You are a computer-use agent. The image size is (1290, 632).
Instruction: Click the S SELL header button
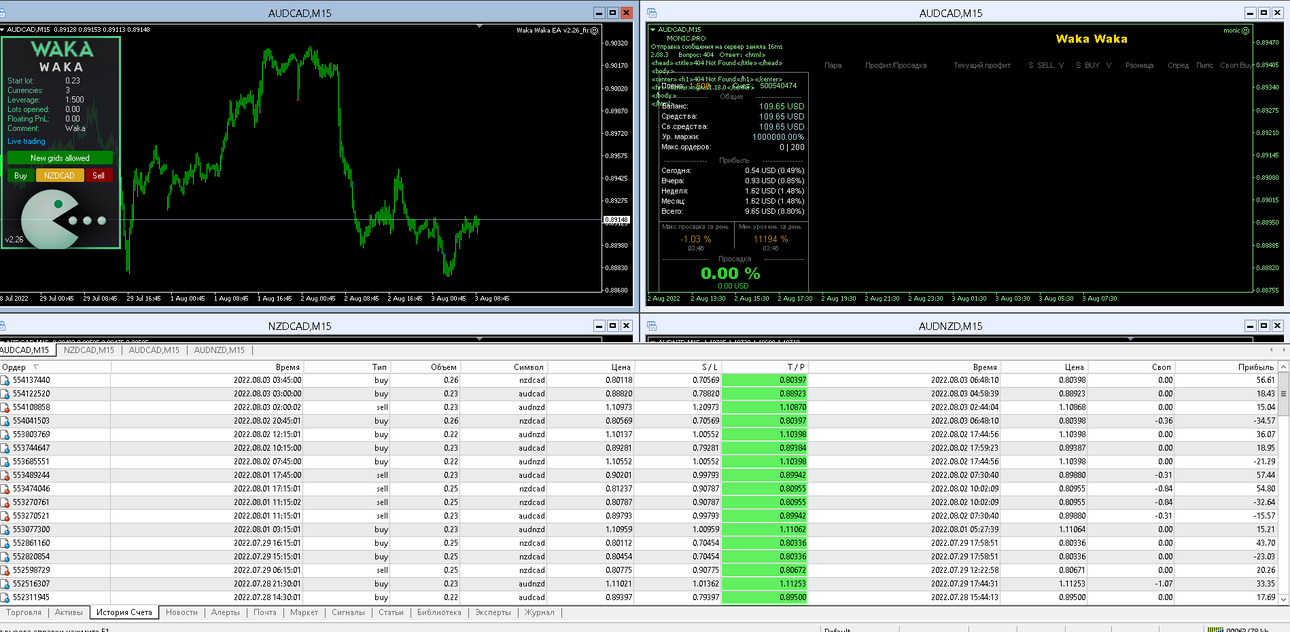(x=1042, y=65)
